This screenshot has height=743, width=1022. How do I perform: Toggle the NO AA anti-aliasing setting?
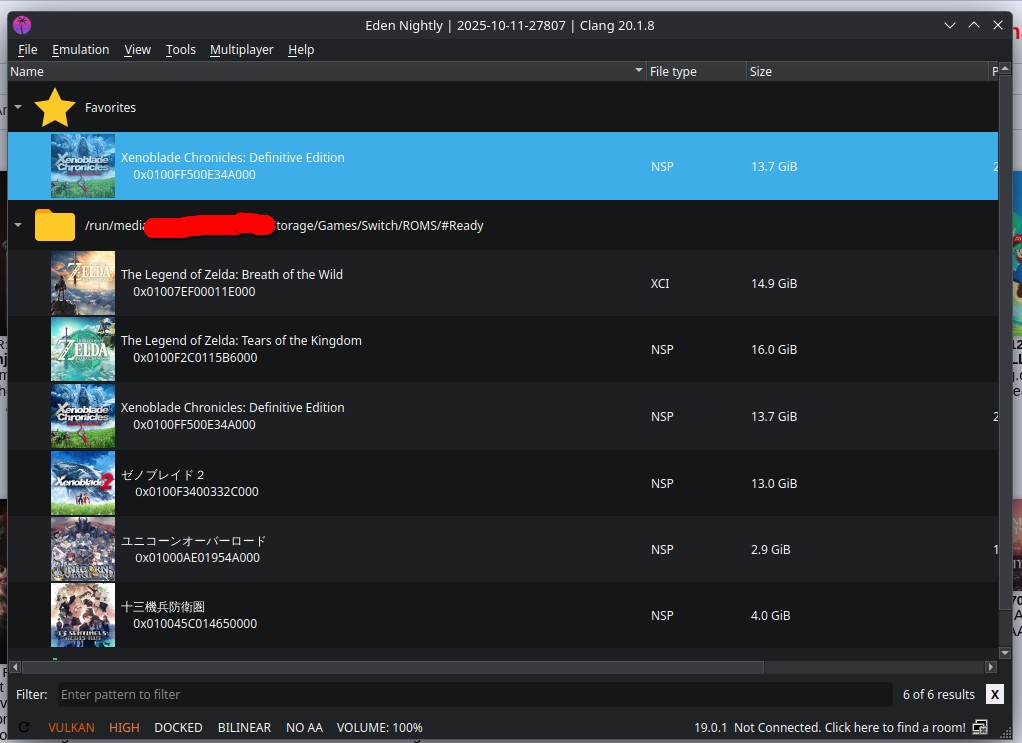[x=304, y=727]
